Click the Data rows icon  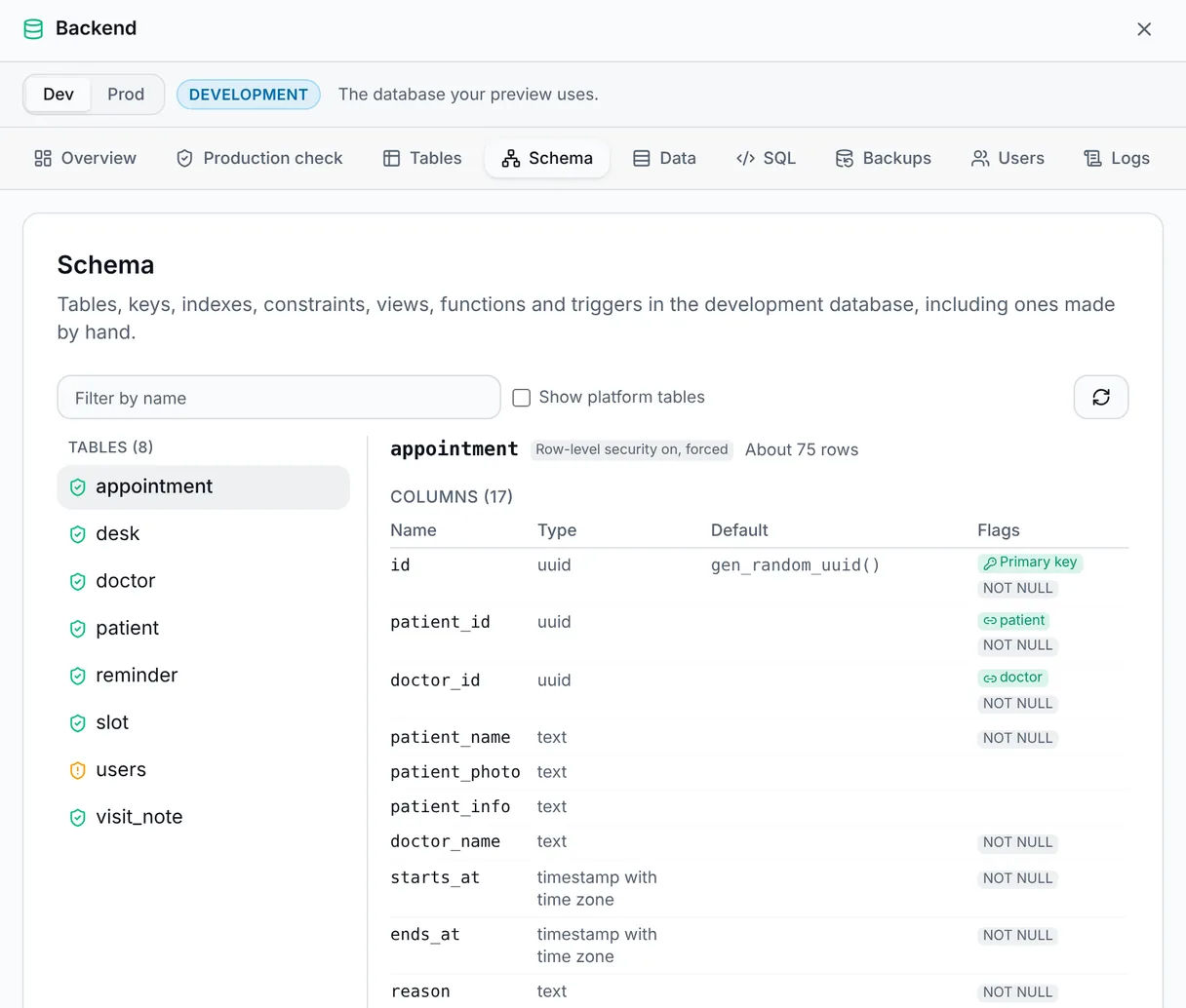(641, 158)
